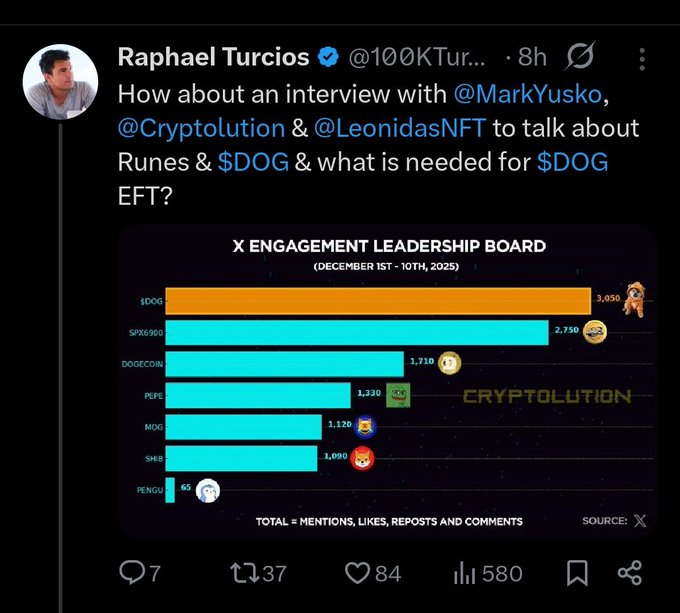Open Raphael Turcios profile picture
The width and height of the screenshot is (680, 613).
(60, 81)
